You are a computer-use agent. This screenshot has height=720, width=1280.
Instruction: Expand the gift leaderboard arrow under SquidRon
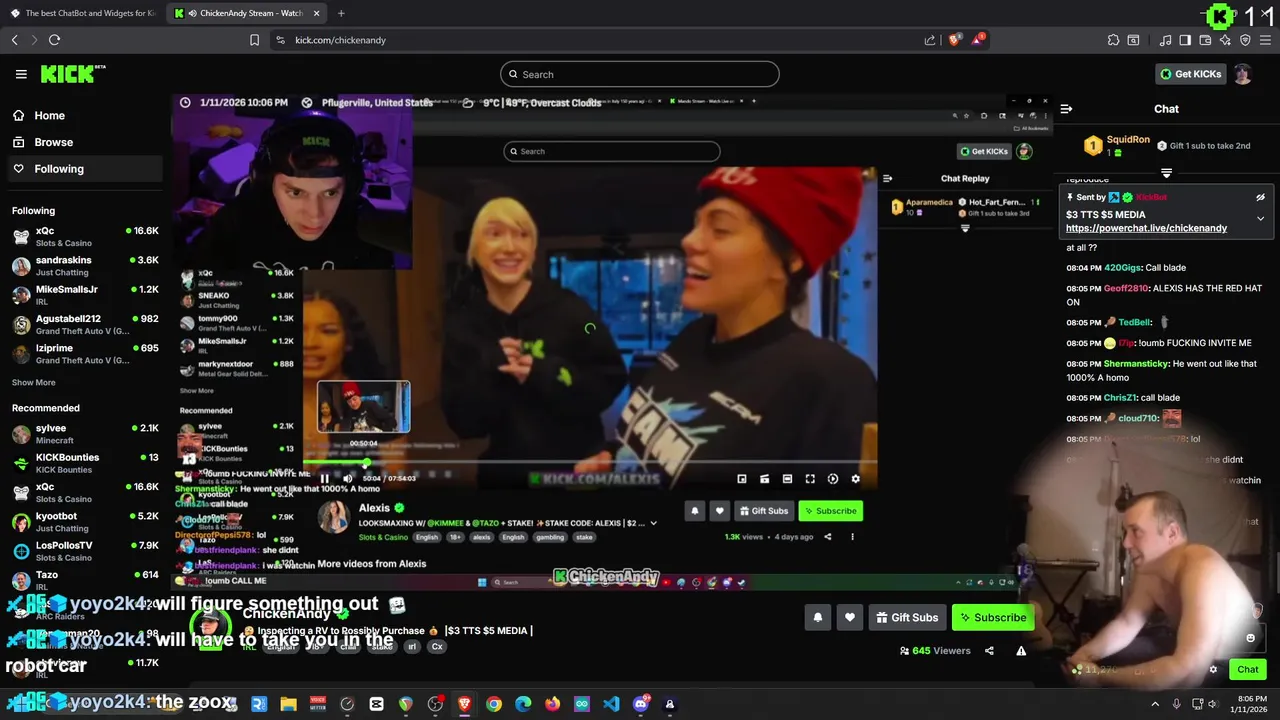pos(1166,173)
